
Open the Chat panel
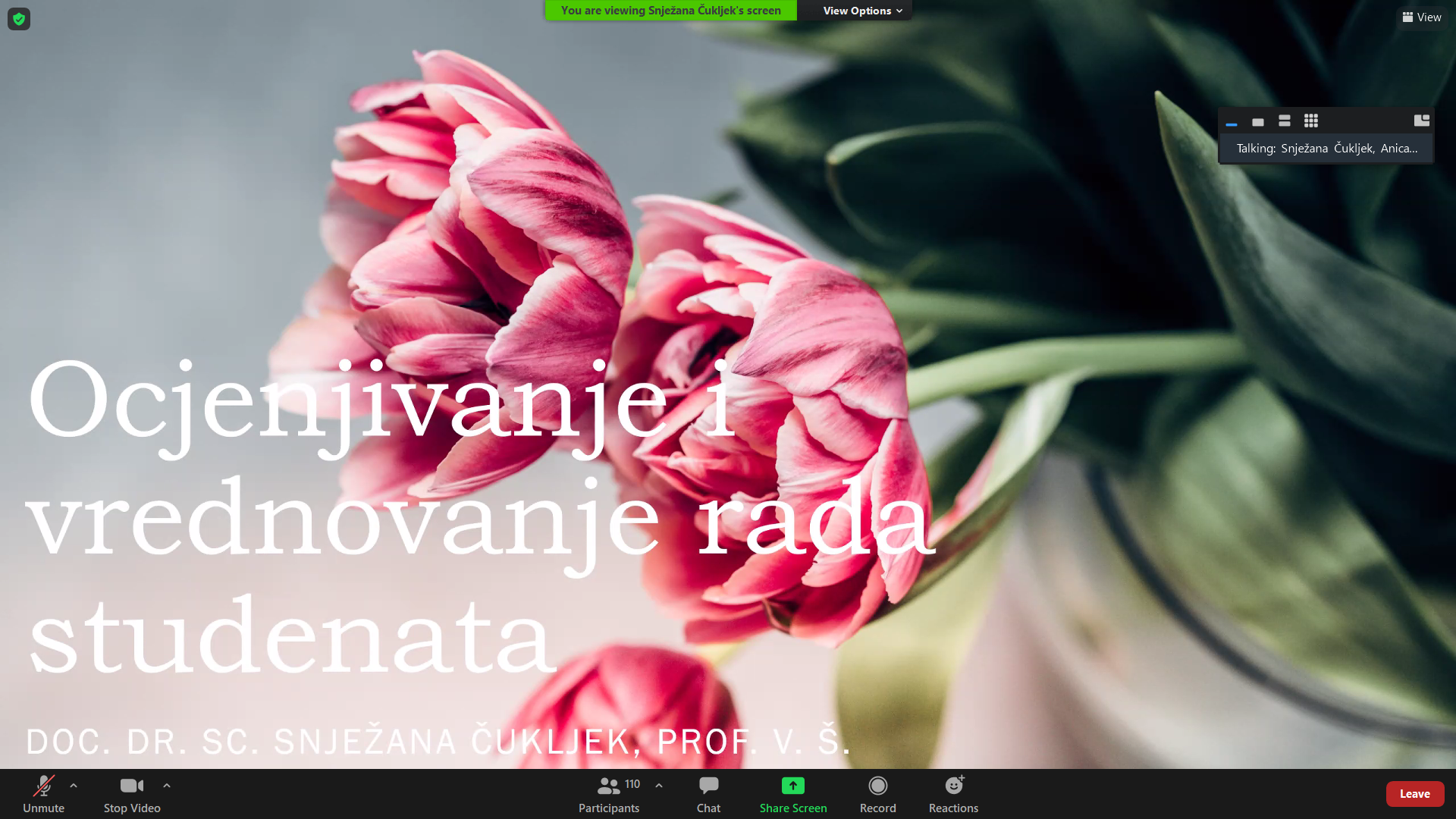(x=708, y=794)
